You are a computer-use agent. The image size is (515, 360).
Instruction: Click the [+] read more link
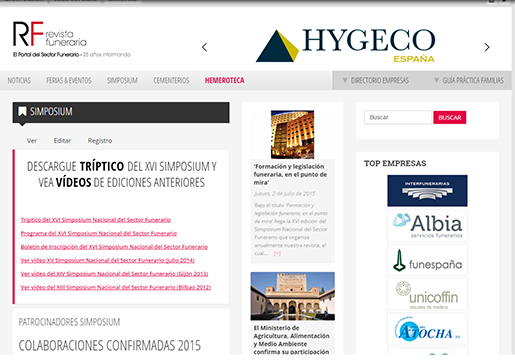(x=277, y=253)
